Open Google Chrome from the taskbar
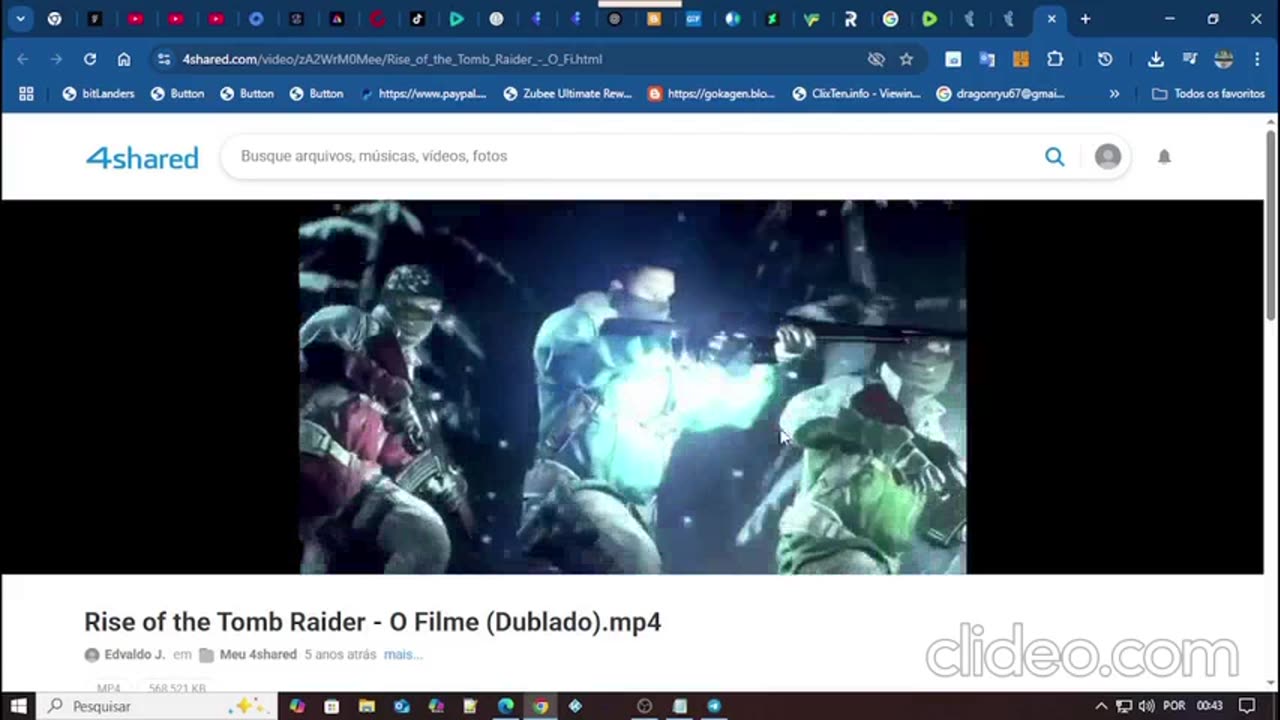 [540, 706]
